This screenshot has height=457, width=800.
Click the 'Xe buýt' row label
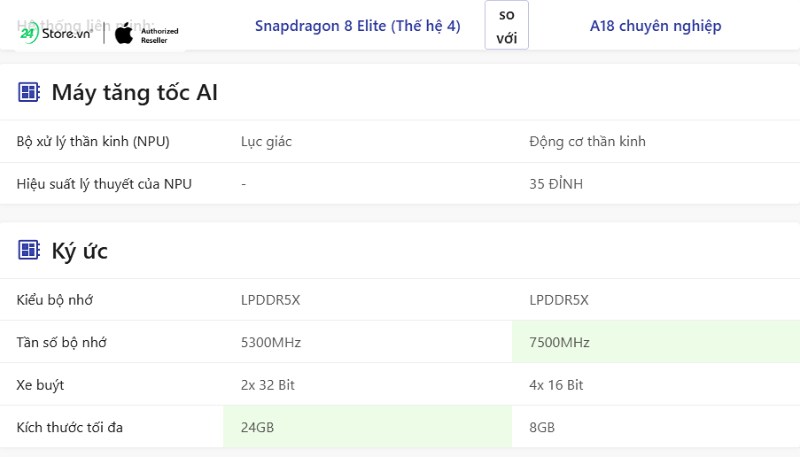tap(40, 385)
